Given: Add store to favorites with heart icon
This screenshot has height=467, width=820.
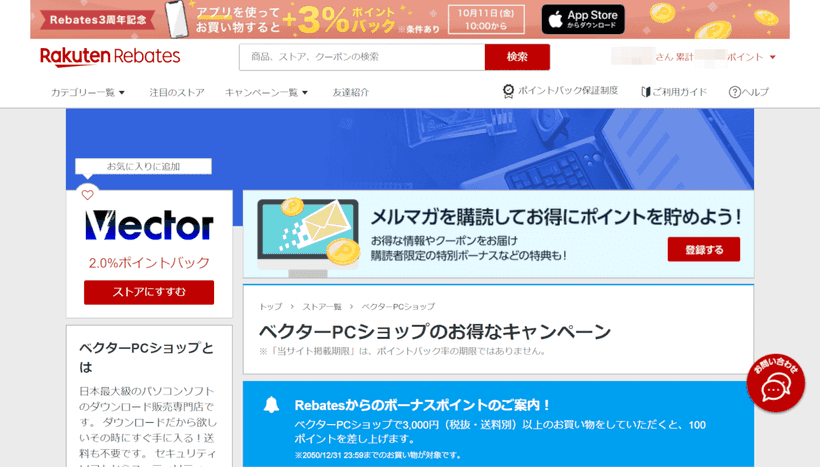Looking at the screenshot, I should click(x=87, y=195).
